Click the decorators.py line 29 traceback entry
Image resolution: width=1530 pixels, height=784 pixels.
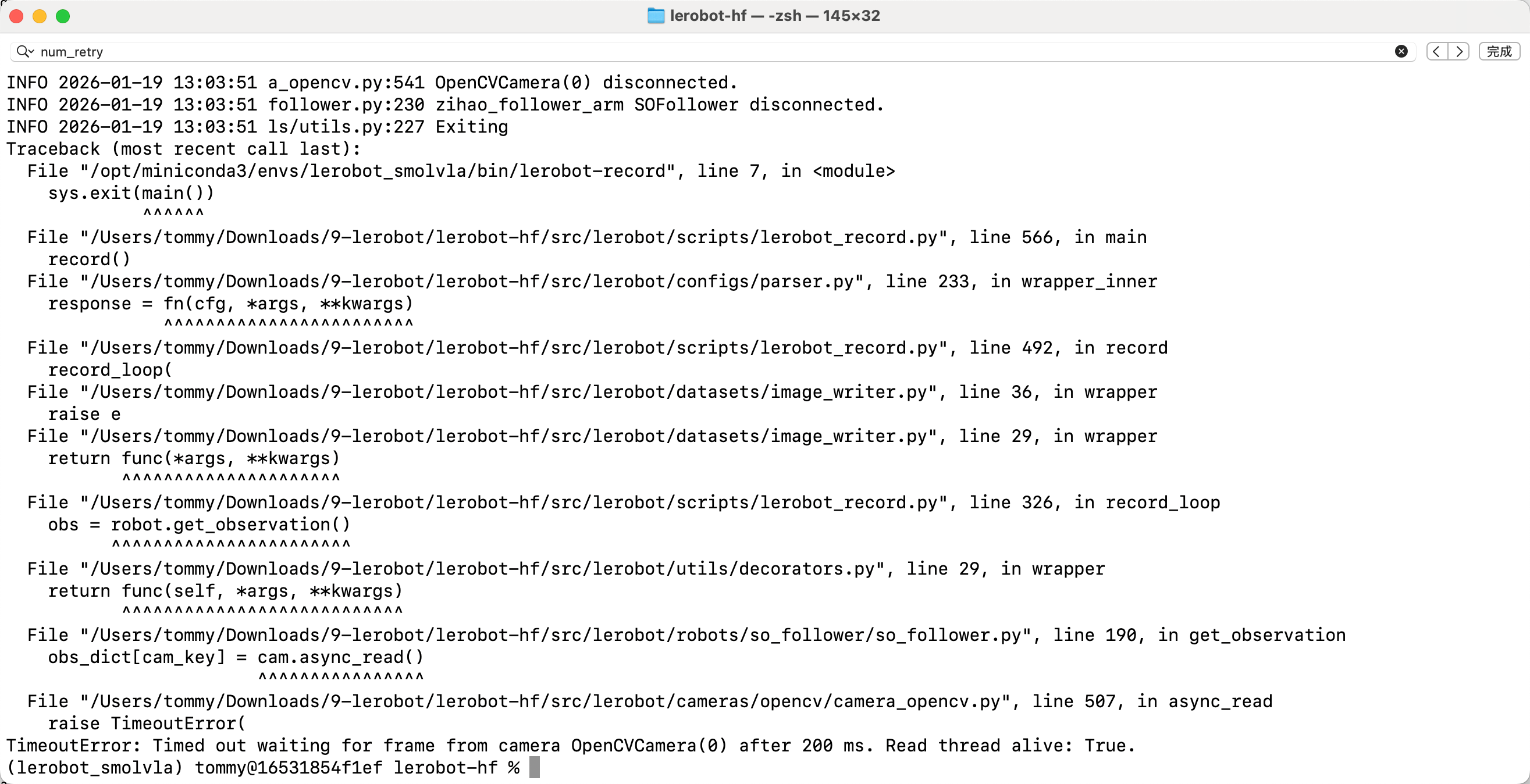(566, 569)
